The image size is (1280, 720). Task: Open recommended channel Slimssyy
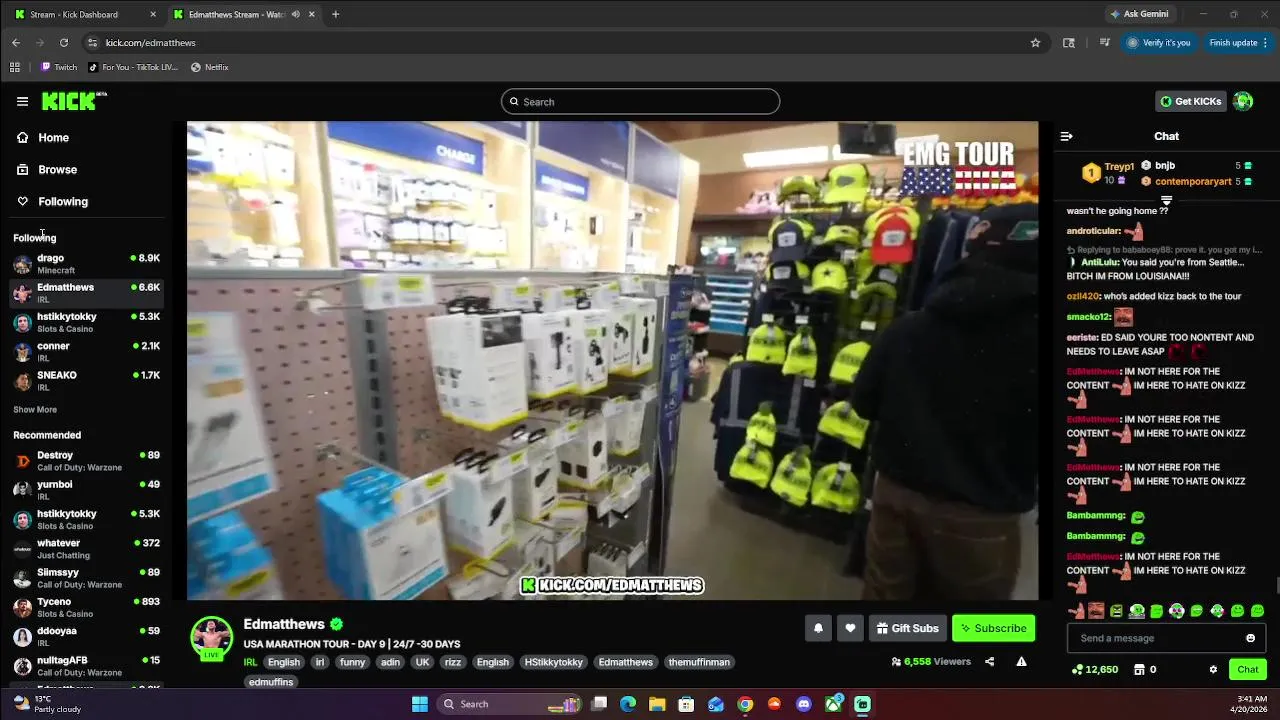86,577
